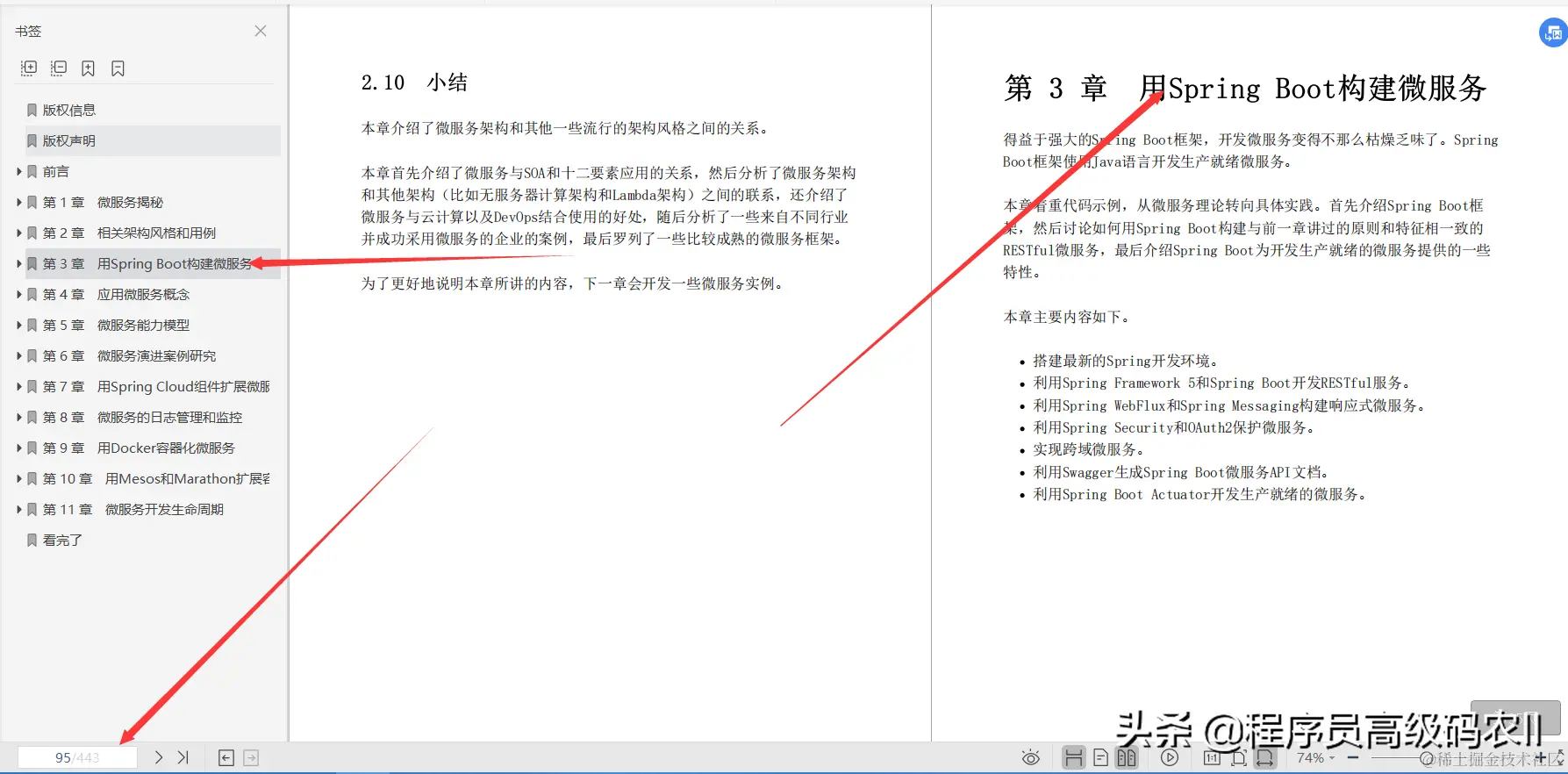This screenshot has width=1568, height=774.
Task: Open bookmark 微服务开发生命周期
Action: (x=164, y=509)
